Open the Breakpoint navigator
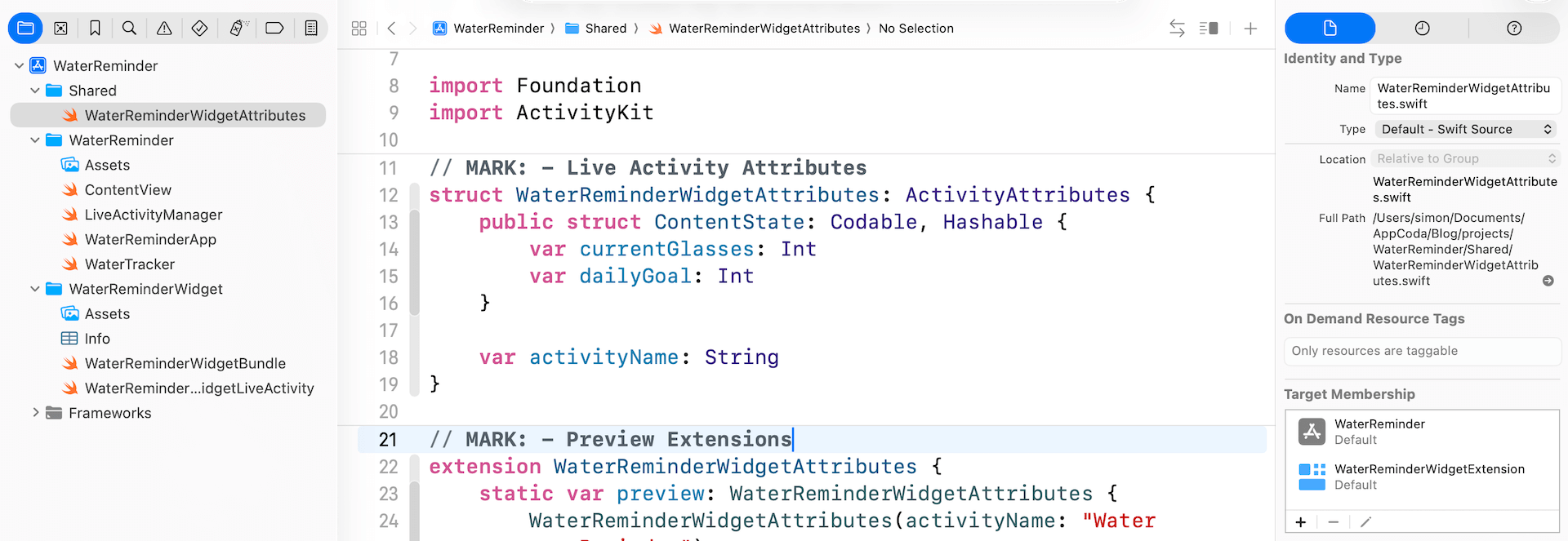The image size is (1568, 541). pyautogui.click(x=274, y=29)
